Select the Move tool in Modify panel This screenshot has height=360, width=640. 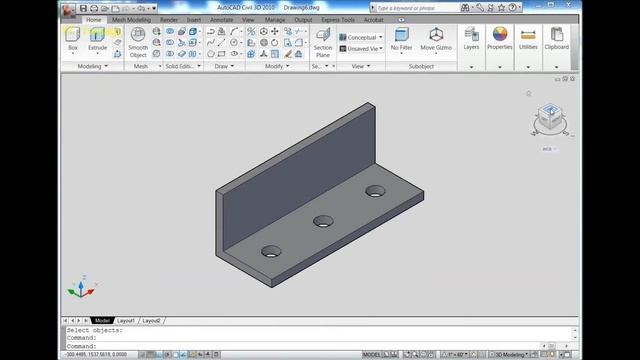coord(275,31)
